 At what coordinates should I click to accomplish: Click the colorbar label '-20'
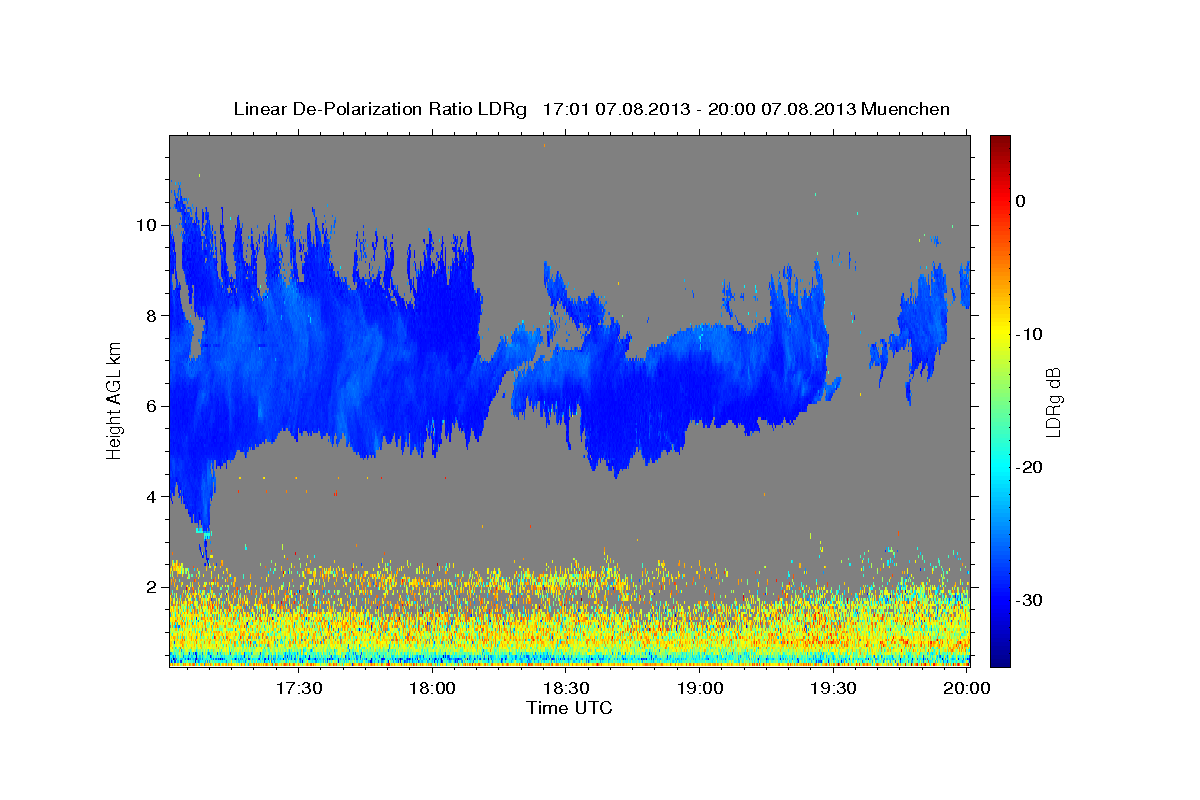pos(1030,467)
